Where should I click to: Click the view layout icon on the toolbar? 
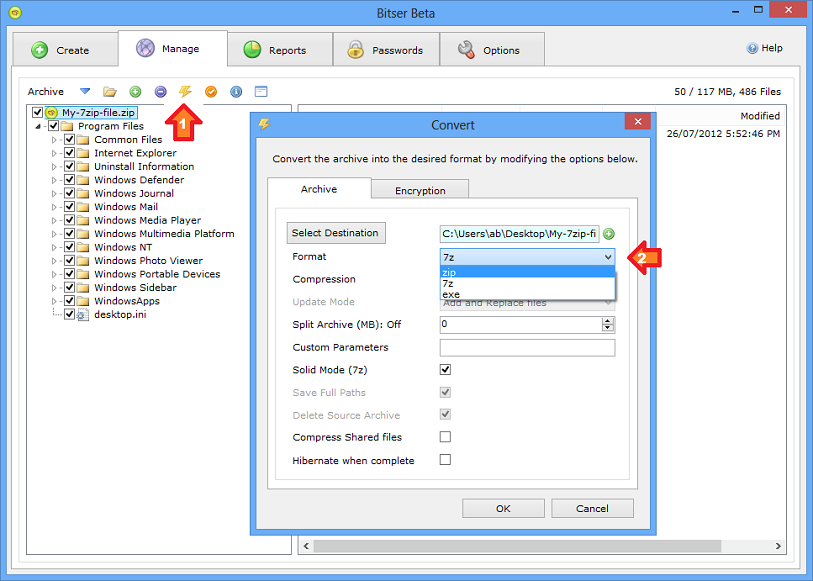click(261, 91)
